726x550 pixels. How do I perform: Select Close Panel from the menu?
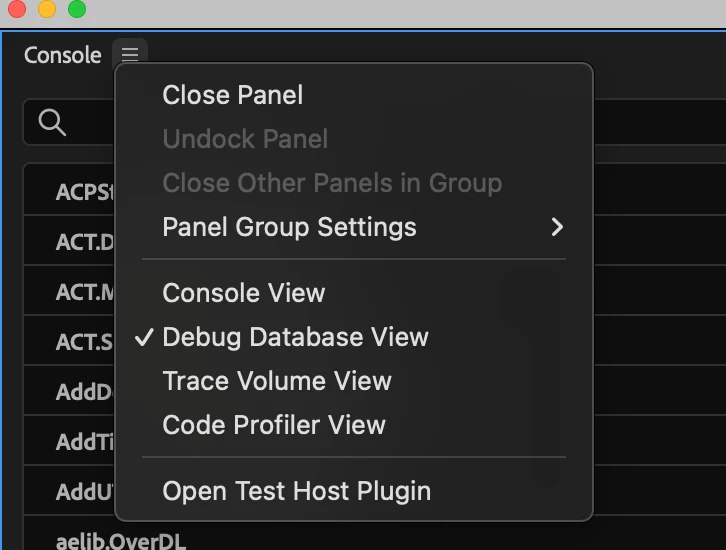[232, 96]
